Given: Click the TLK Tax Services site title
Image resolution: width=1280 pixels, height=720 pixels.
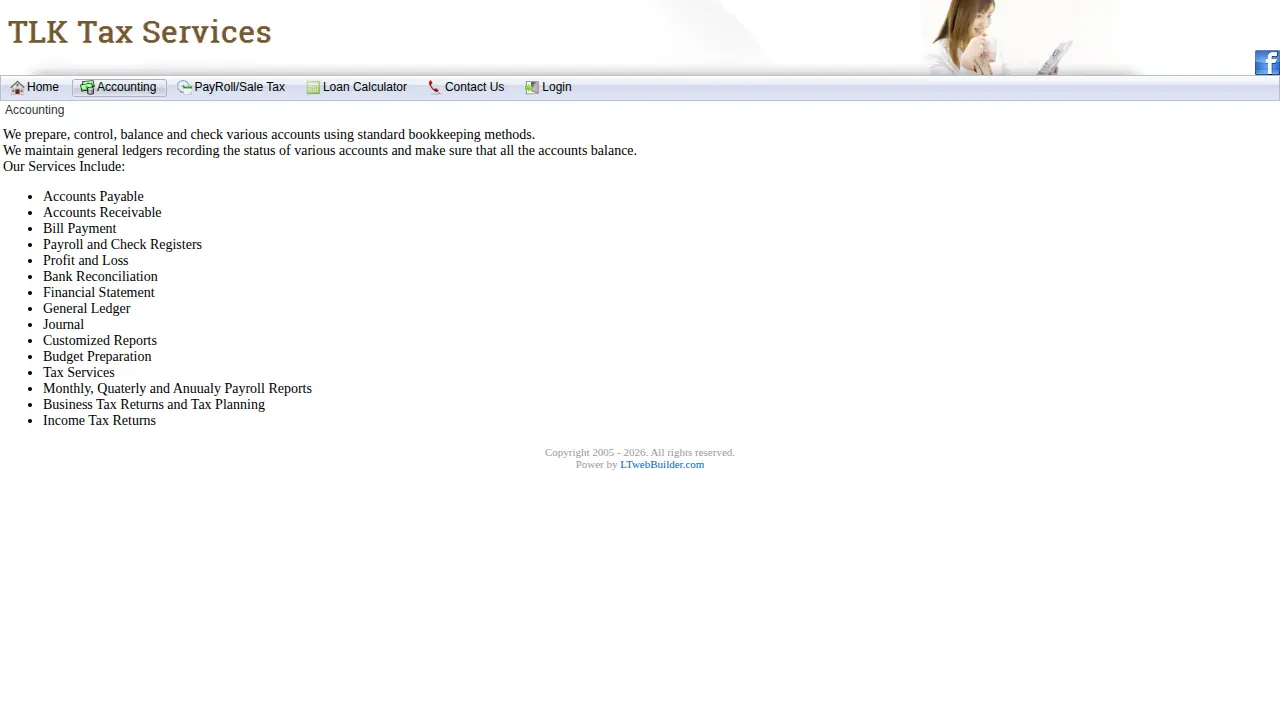Looking at the screenshot, I should pyautogui.click(x=140, y=32).
